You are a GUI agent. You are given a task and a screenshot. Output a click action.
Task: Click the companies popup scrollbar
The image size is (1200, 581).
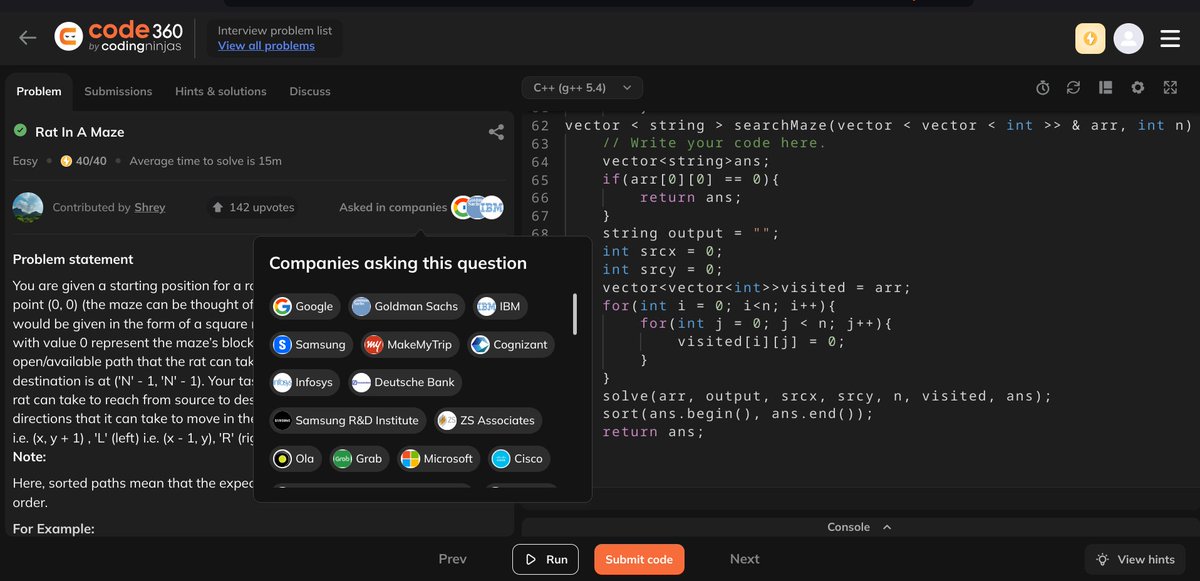(x=574, y=314)
